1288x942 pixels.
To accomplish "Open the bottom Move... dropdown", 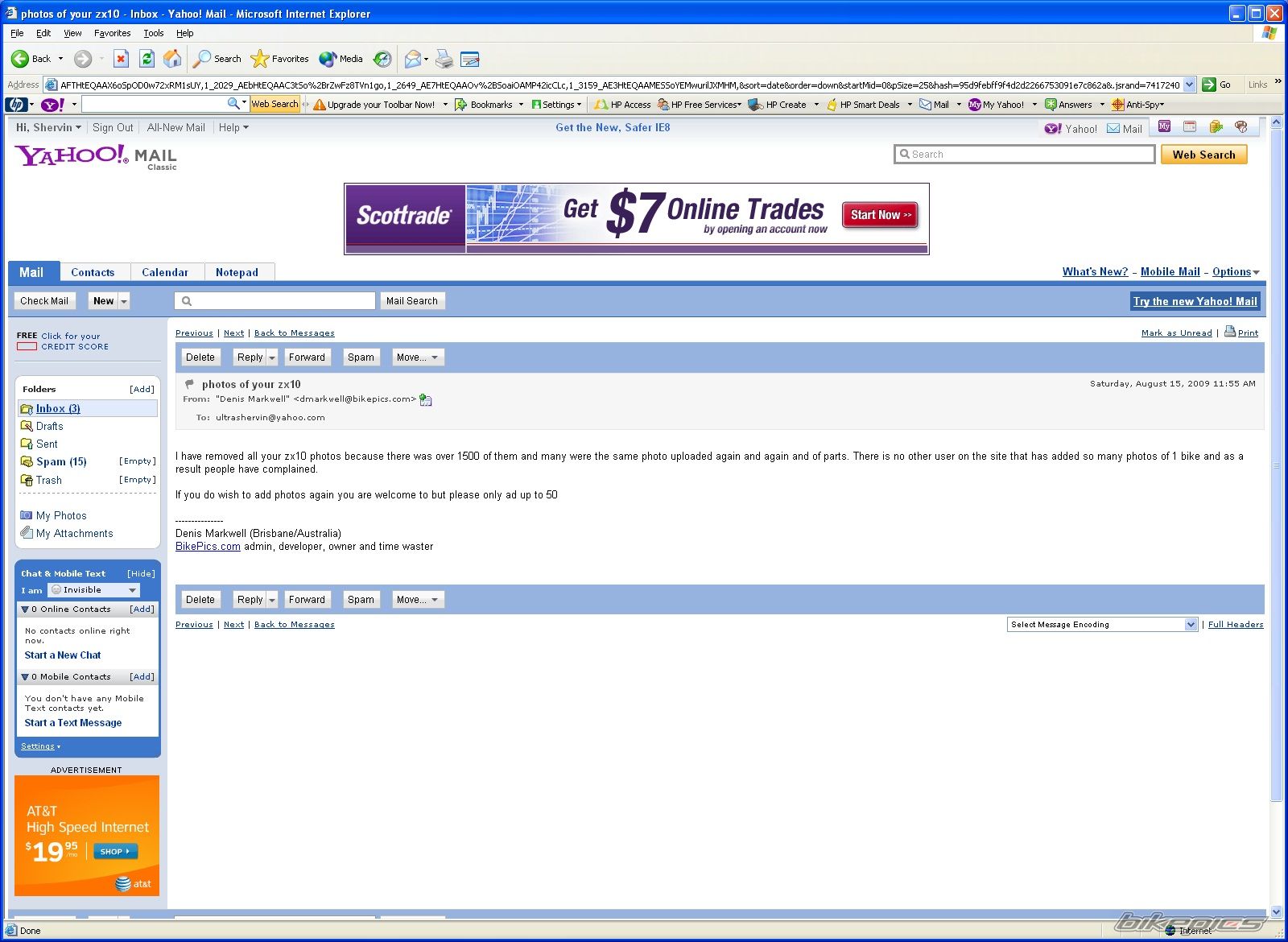I will tap(418, 600).
